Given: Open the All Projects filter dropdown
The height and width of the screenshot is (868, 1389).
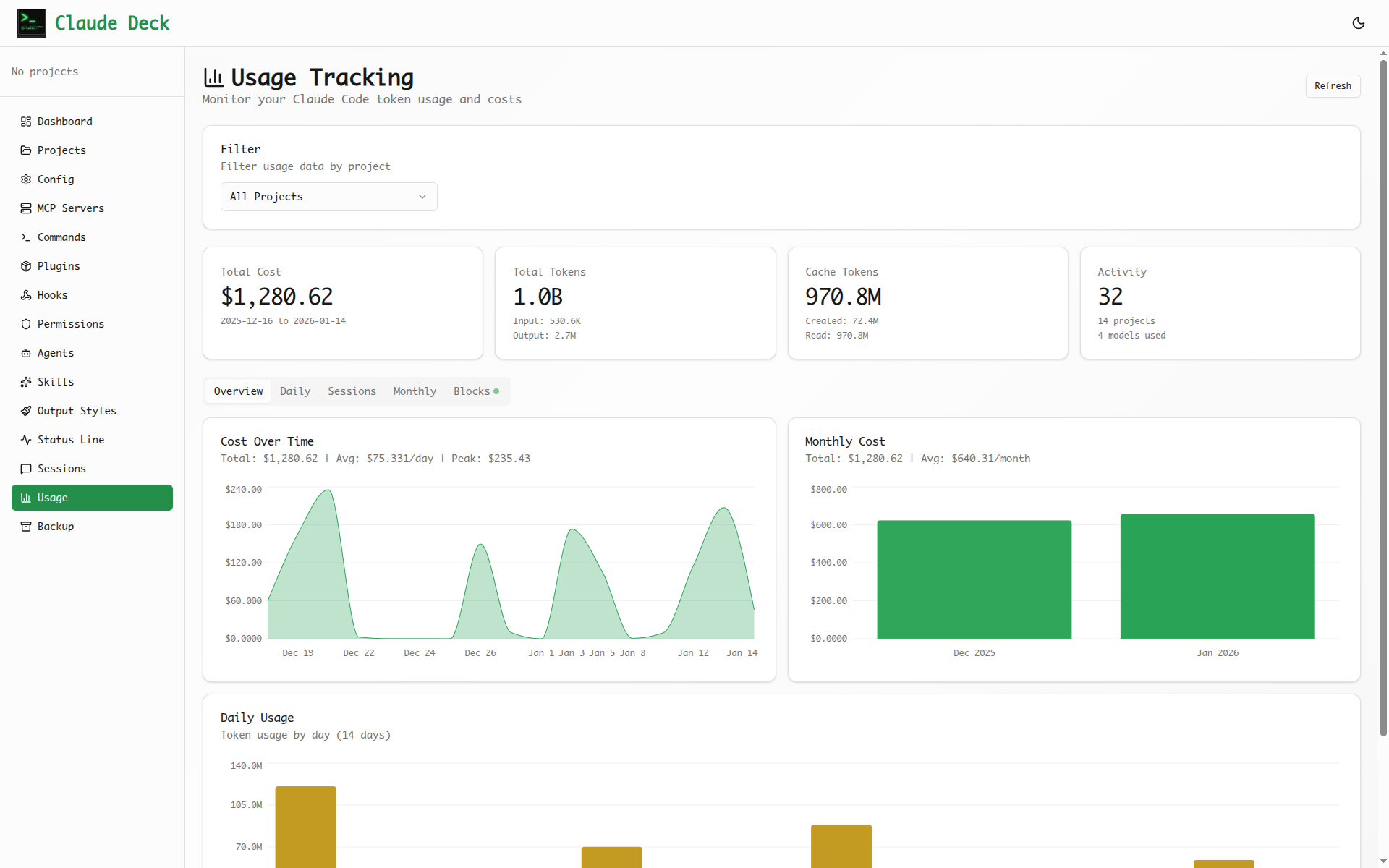Looking at the screenshot, I should tap(328, 196).
